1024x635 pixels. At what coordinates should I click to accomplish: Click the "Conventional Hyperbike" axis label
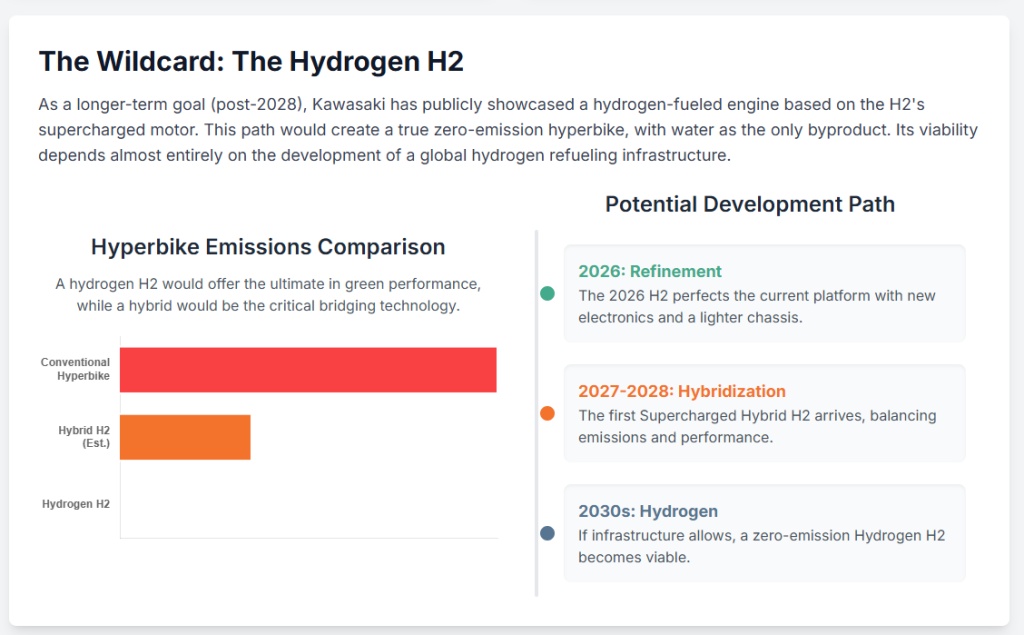click(75, 370)
